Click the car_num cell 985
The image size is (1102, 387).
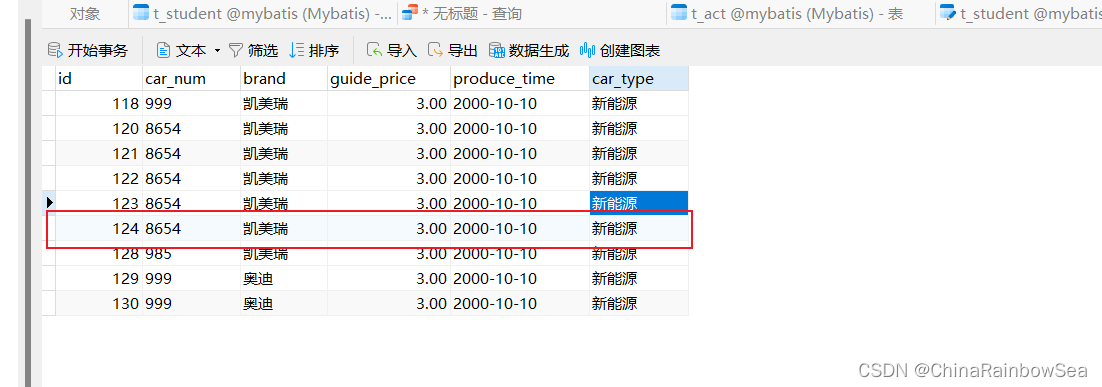(x=191, y=253)
